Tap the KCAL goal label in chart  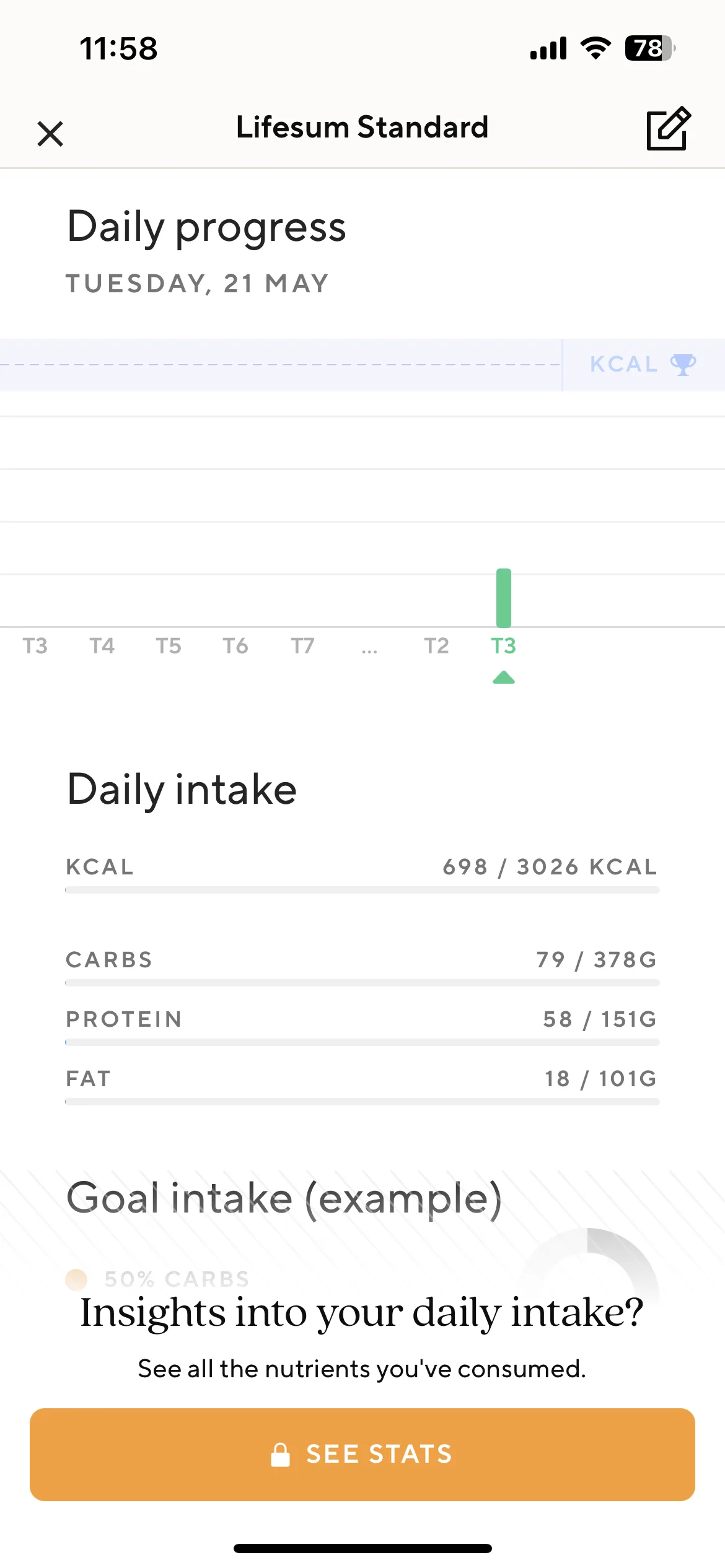(x=623, y=364)
